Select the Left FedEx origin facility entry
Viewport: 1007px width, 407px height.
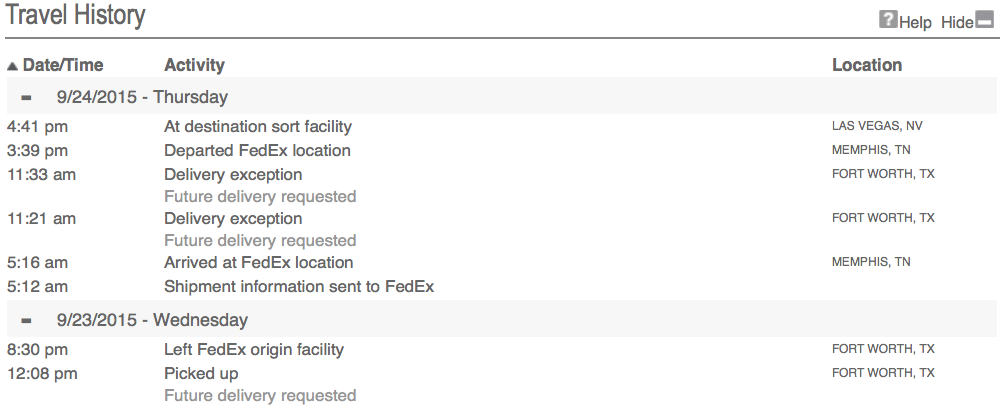[x=254, y=350]
